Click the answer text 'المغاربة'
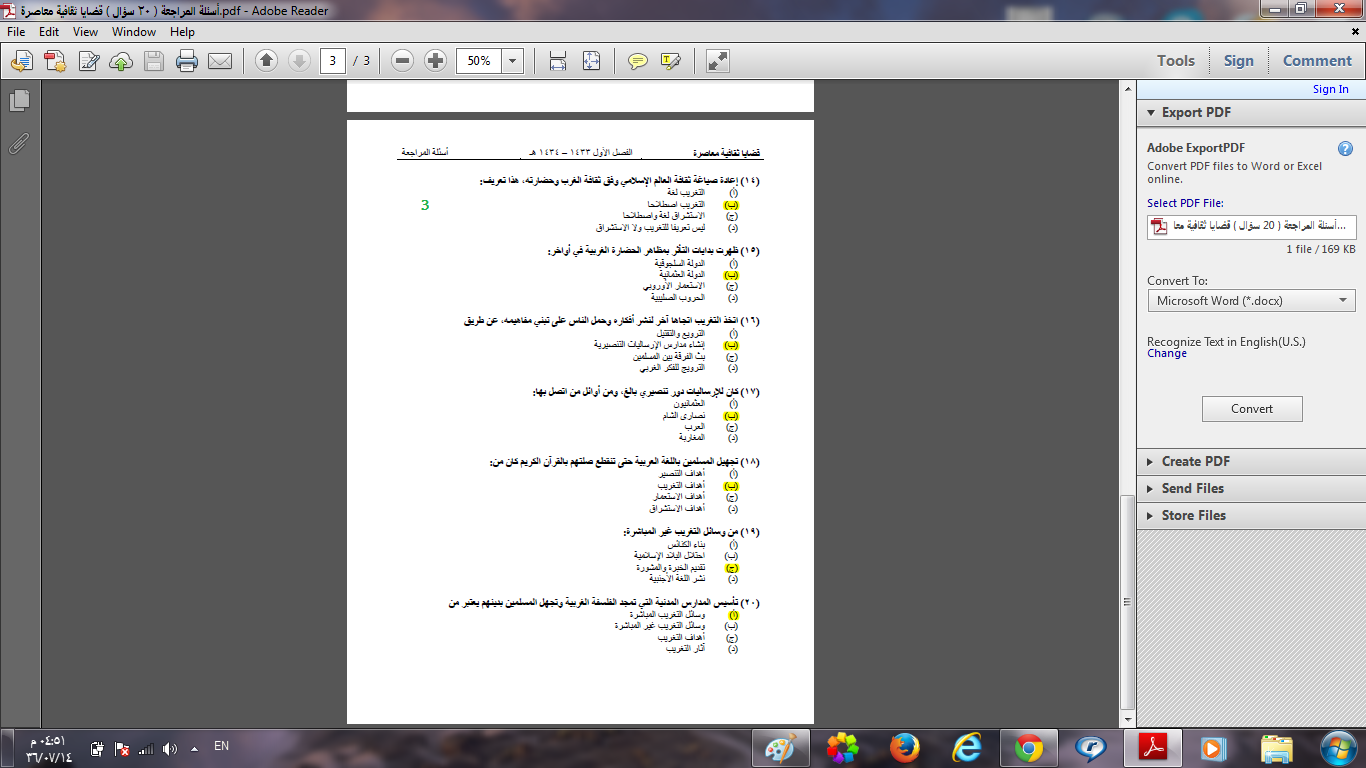The width and height of the screenshot is (1366, 768). click(x=692, y=438)
